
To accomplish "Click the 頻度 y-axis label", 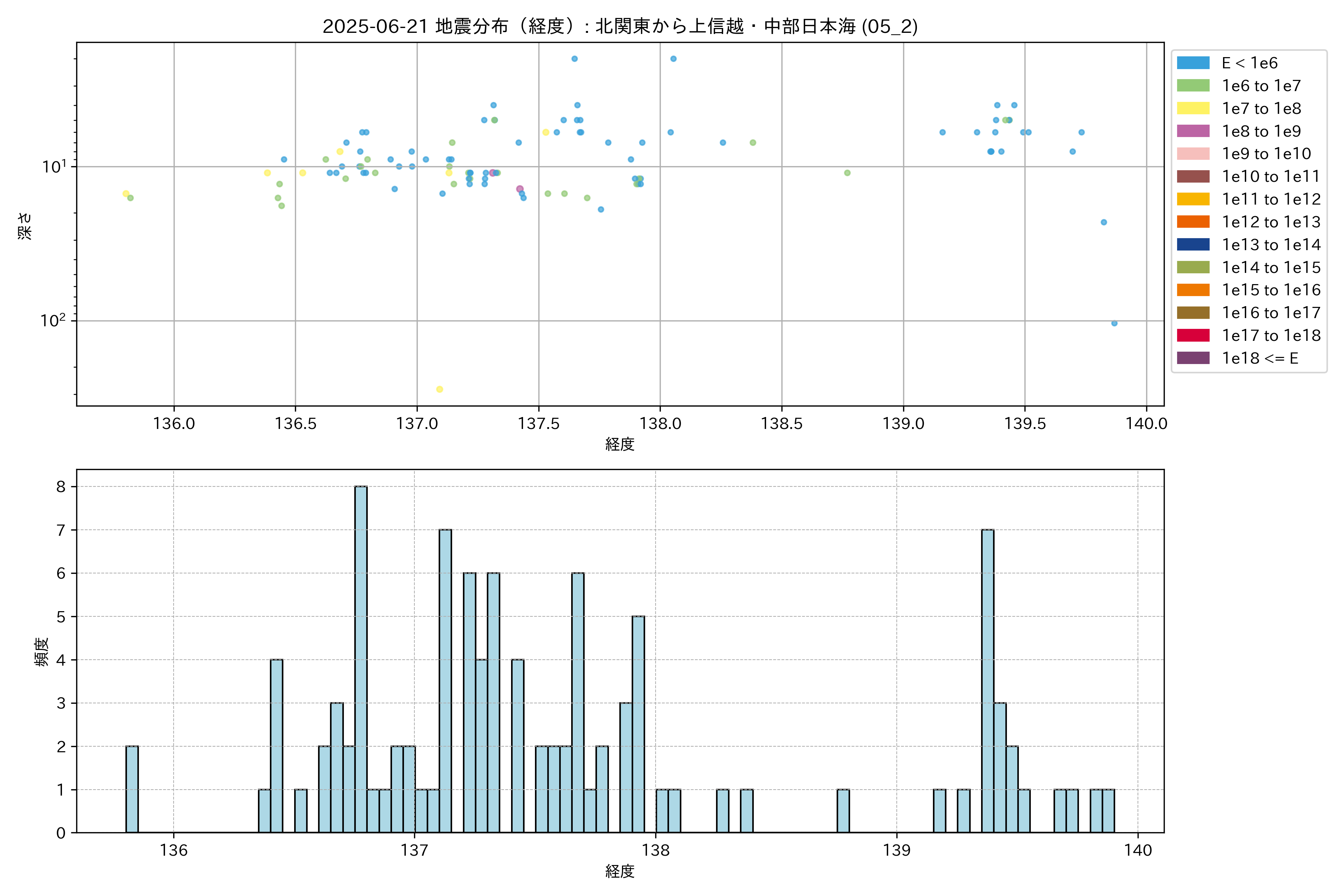I will [x=42, y=652].
